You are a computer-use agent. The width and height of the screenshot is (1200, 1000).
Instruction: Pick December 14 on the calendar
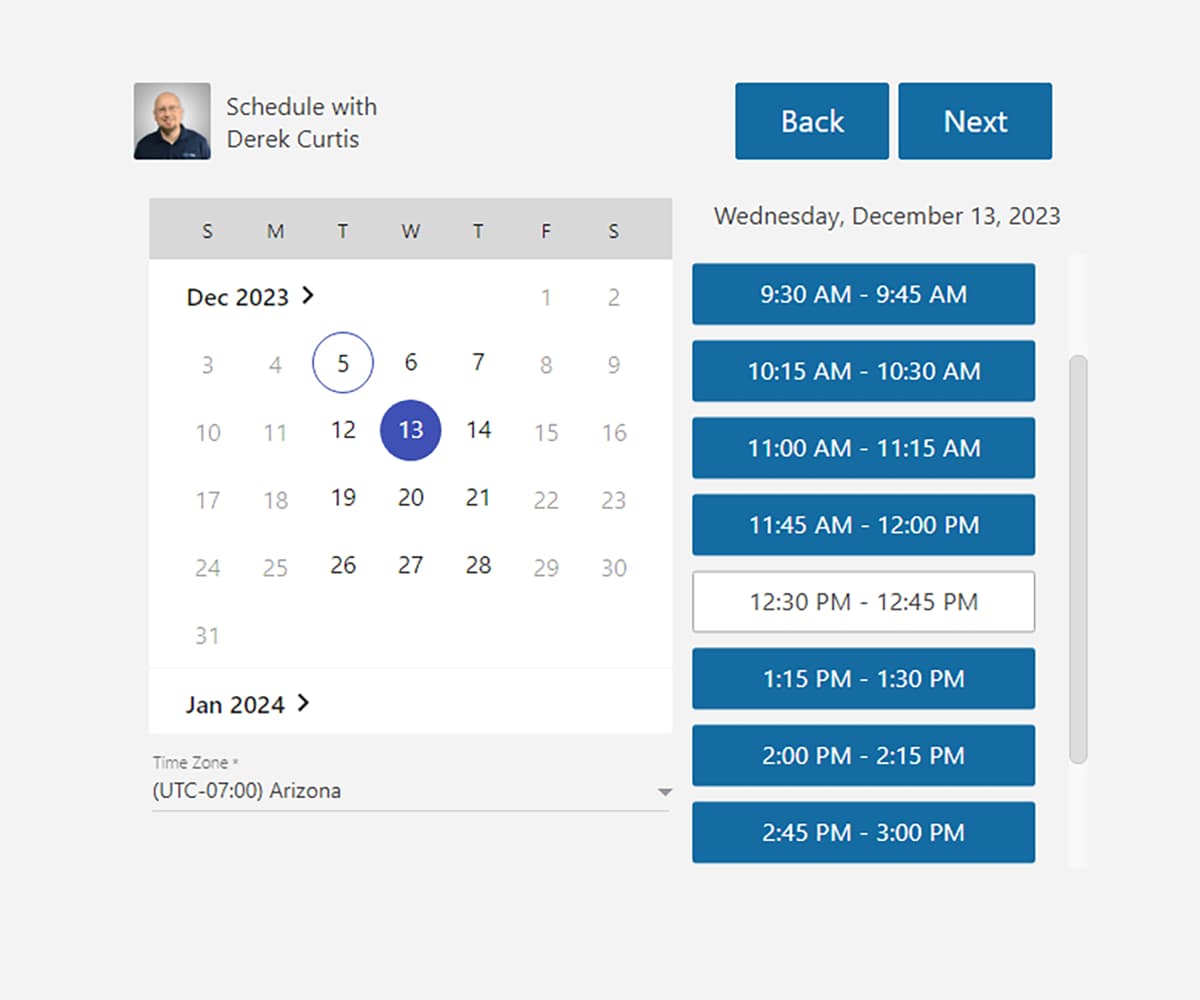point(479,430)
